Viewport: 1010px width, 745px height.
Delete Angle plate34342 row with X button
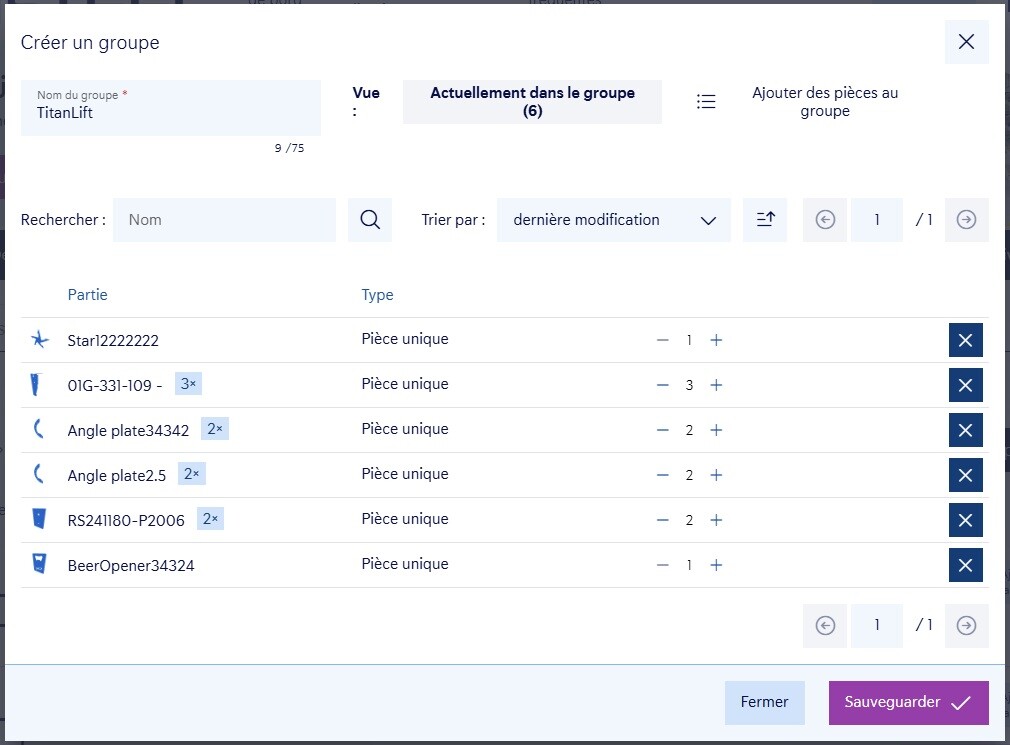965,430
